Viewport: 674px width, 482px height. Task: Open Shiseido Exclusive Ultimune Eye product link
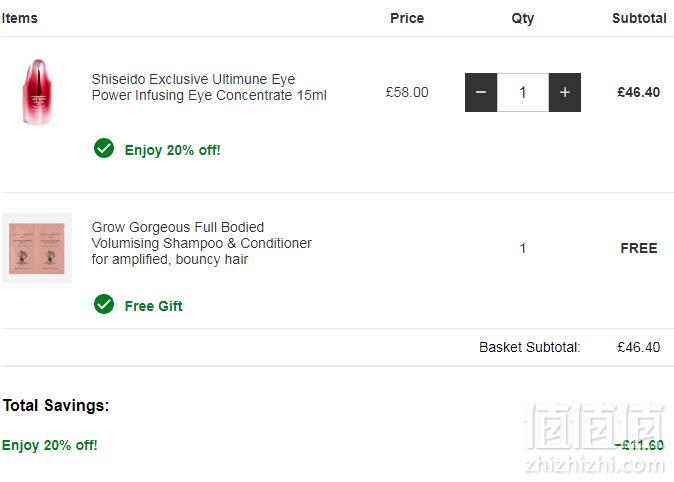[x=209, y=87]
